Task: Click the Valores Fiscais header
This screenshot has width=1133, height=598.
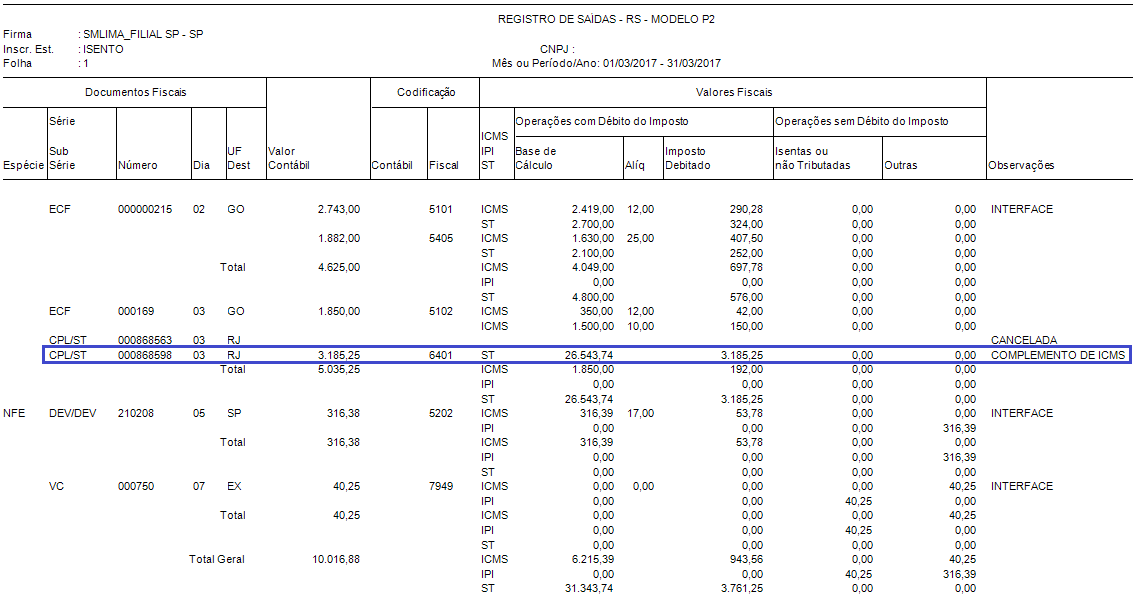Action: (x=733, y=92)
